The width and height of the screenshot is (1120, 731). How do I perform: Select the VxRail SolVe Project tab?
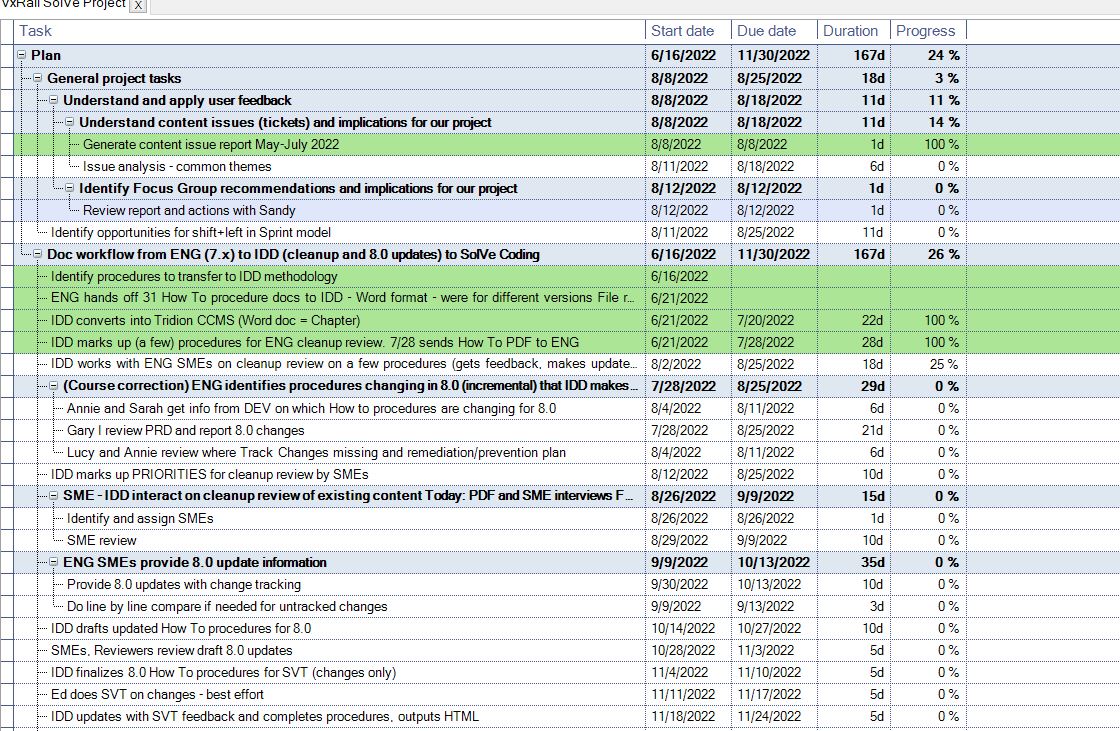tap(64, 5)
